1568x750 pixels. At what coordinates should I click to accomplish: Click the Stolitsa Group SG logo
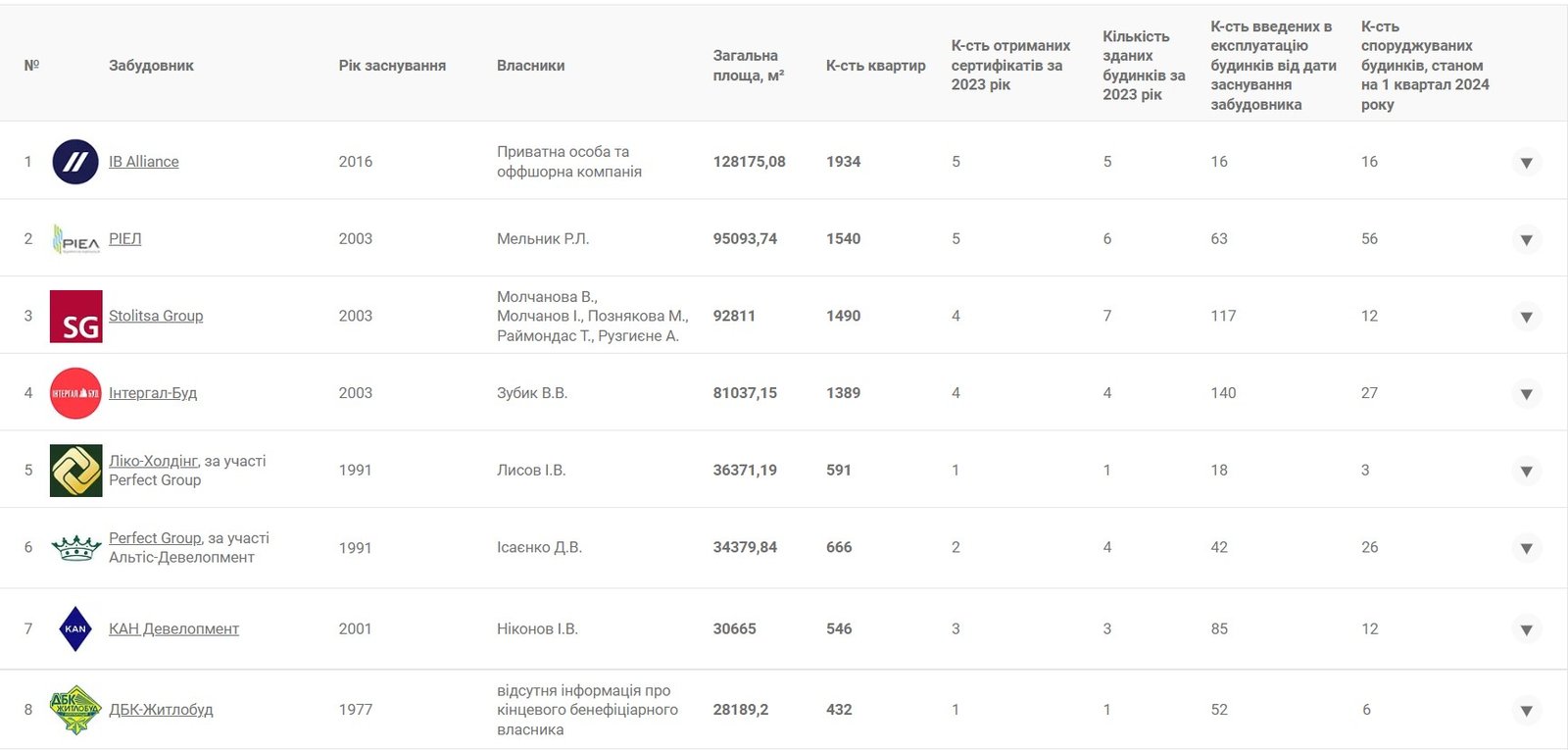tap(75, 316)
